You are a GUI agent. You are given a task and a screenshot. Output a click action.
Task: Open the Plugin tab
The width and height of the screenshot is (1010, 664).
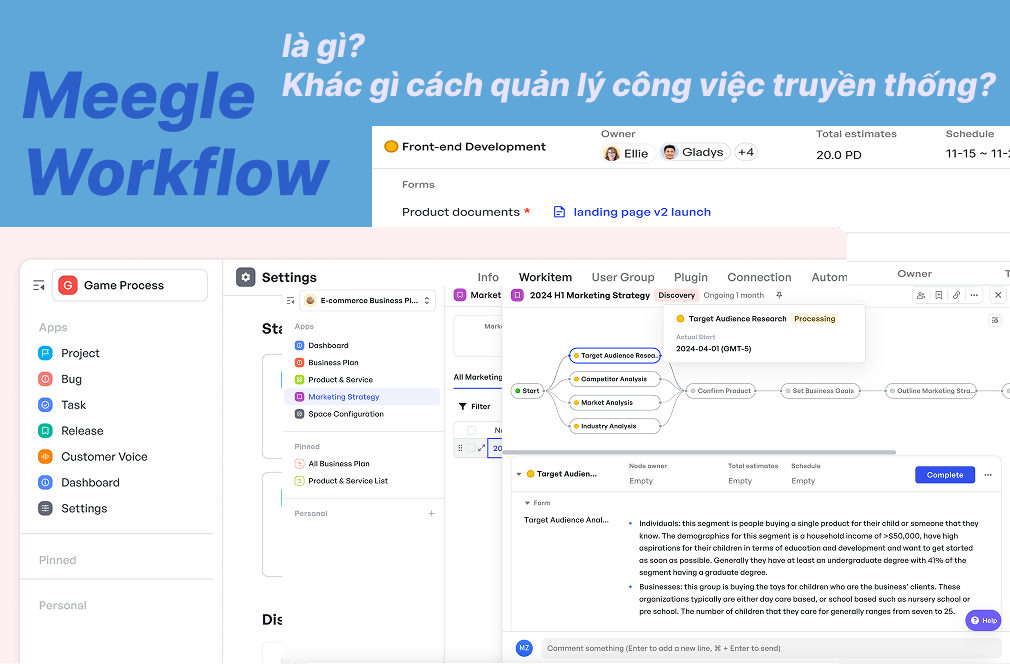click(690, 277)
